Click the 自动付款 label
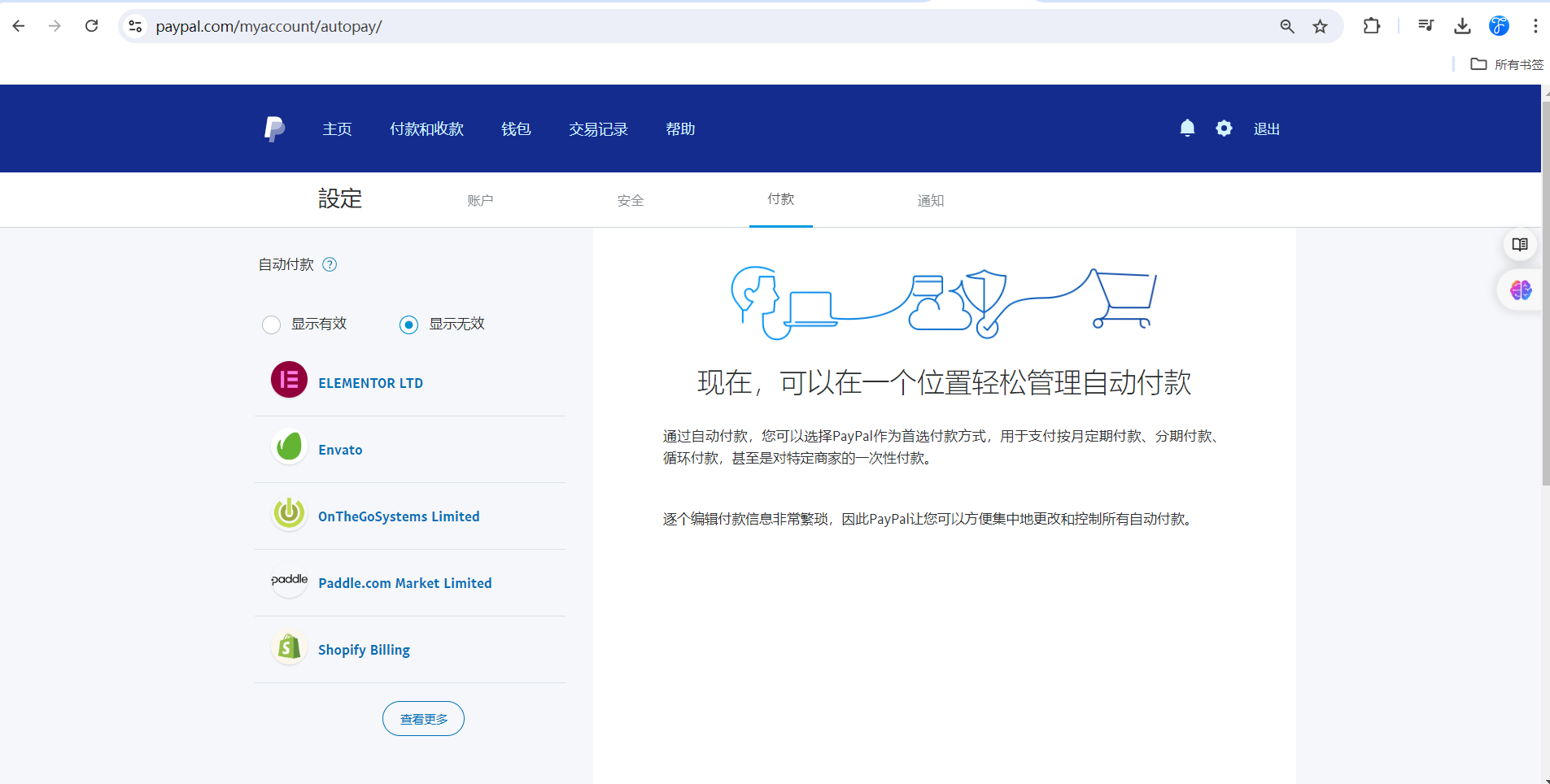1550x784 pixels. pos(286,264)
